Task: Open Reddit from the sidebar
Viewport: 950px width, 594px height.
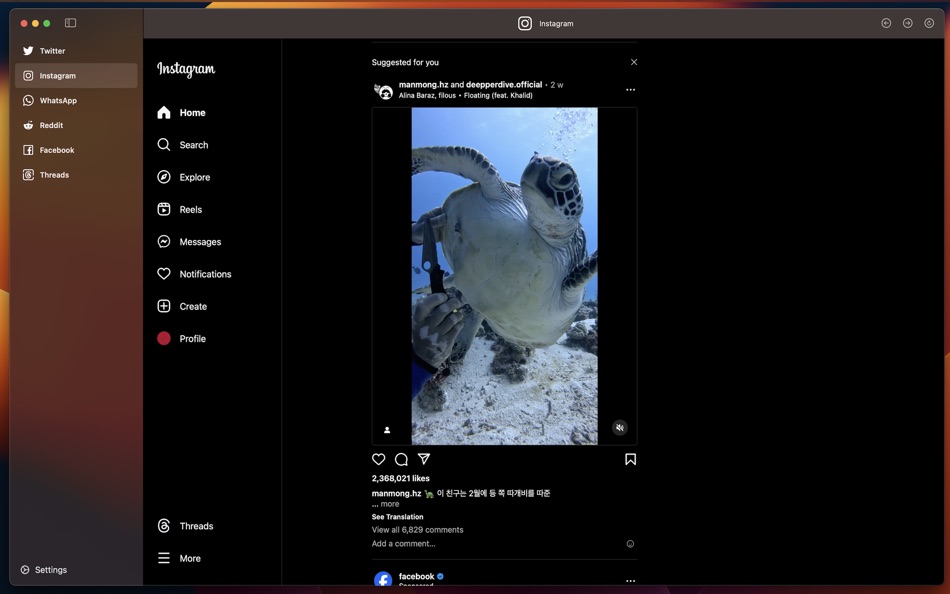Action: coord(76,125)
